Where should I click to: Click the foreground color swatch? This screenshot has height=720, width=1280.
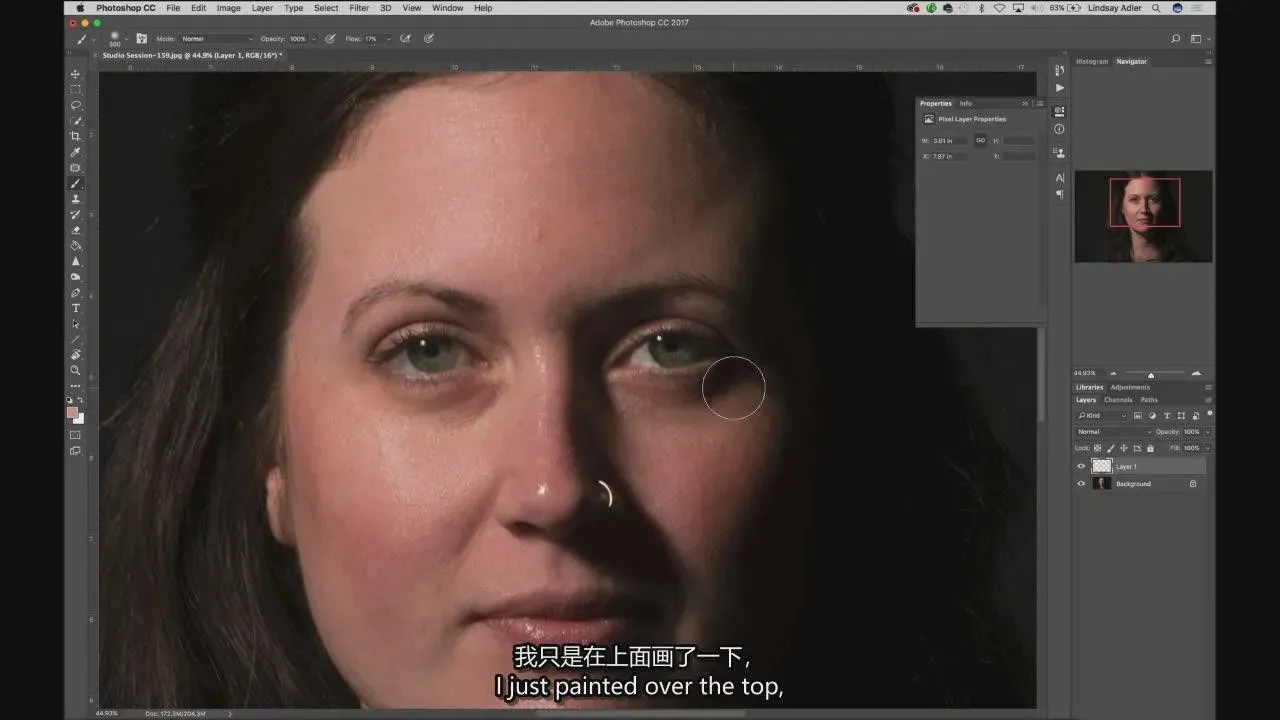click(72, 412)
